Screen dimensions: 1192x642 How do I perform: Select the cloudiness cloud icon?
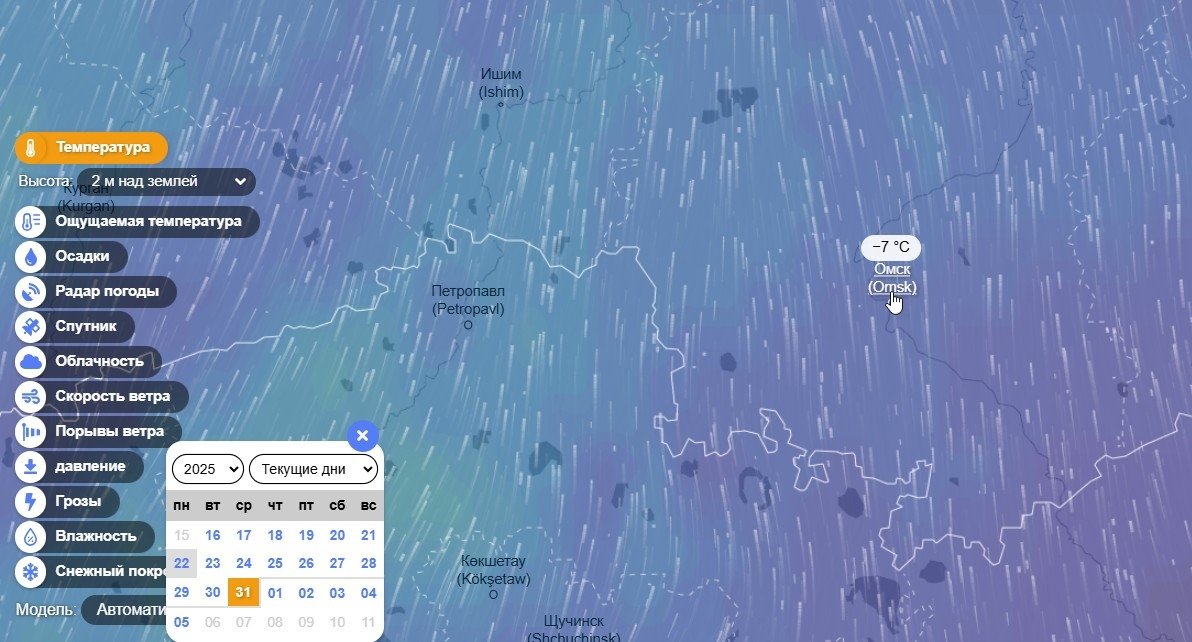[x=31, y=362]
